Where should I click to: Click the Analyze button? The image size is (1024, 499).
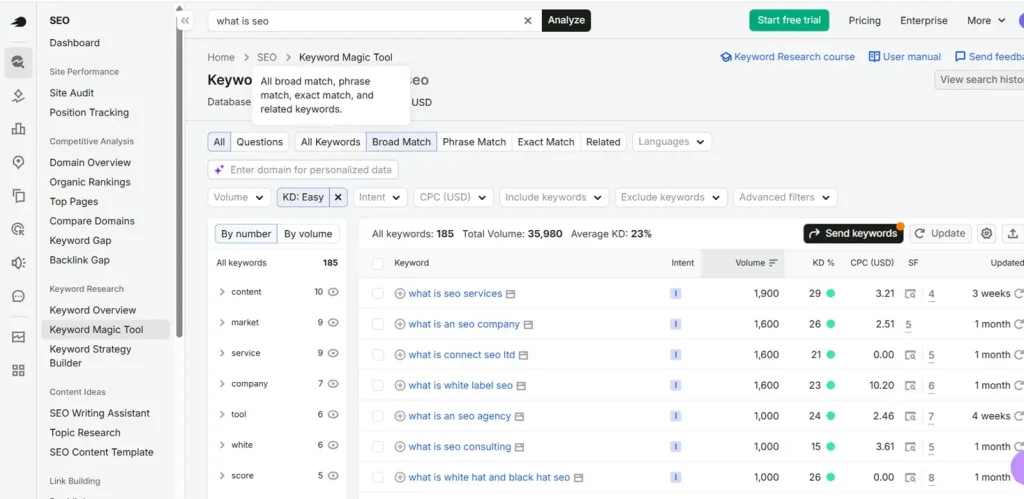[566, 20]
